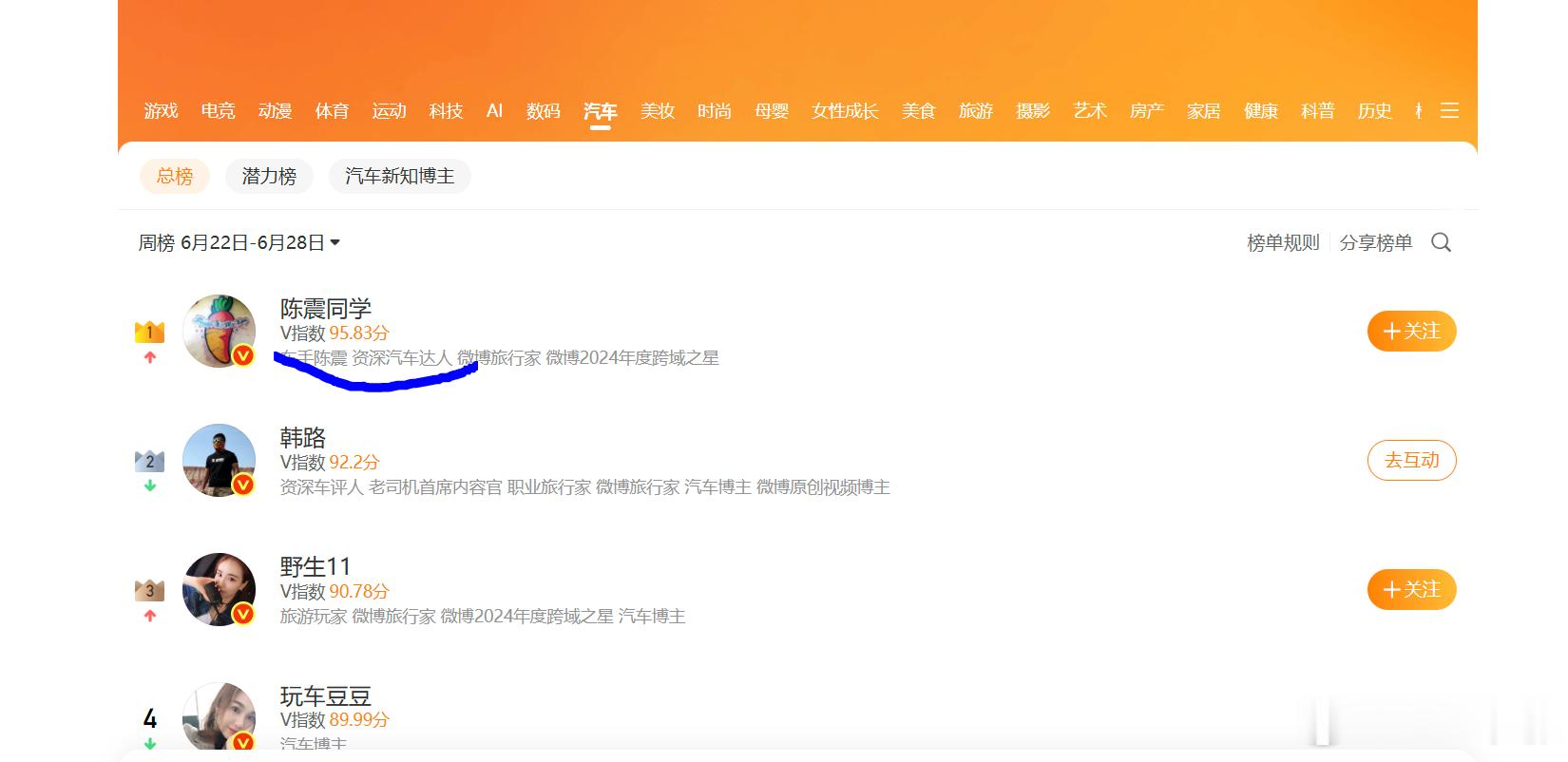Viewport: 1568px width, 762px height.
Task: Open 野生11's avatar
Action: (x=219, y=589)
